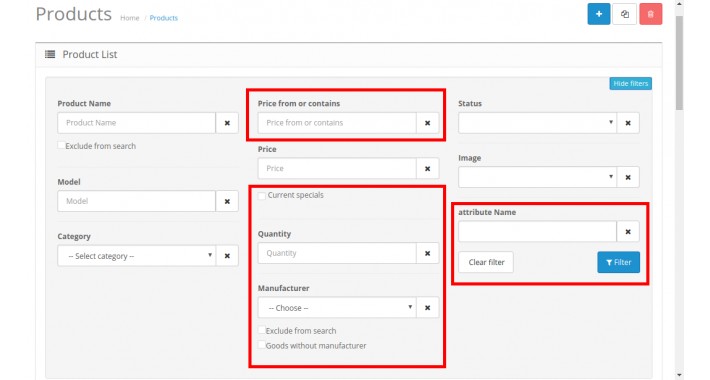Screen dimensions: 710x380
Task: Click the copy product icon button
Action: click(x=624, y=14)
